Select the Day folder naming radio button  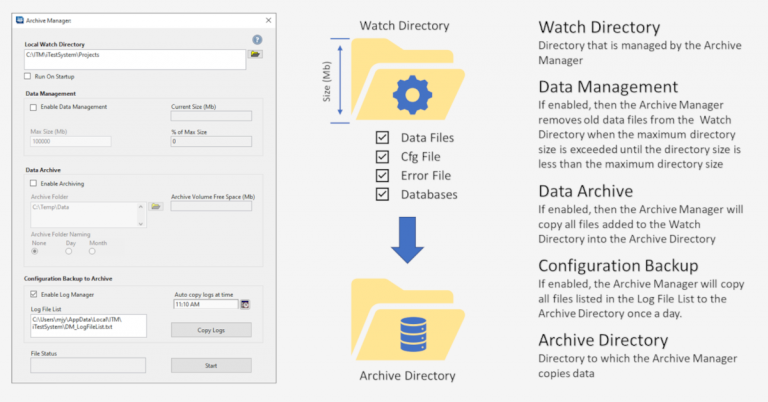(69, 252)
